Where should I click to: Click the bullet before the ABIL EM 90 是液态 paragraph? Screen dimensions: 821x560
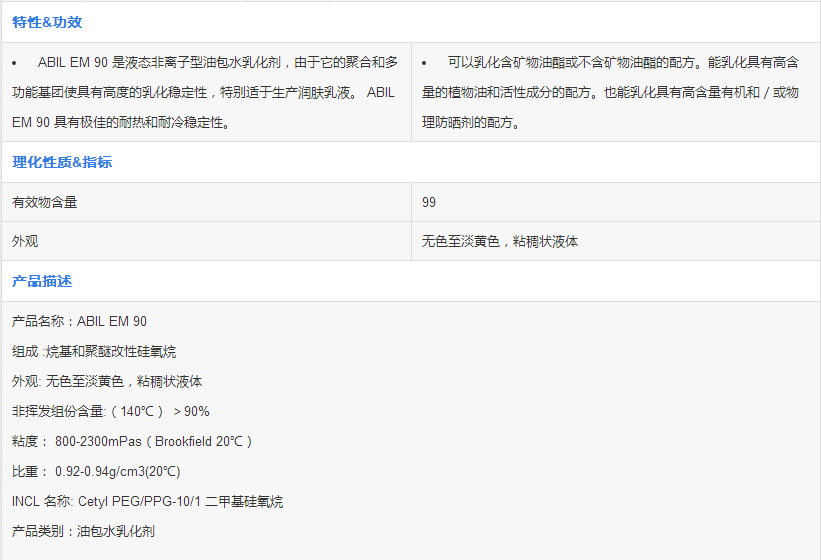point(15,62)
